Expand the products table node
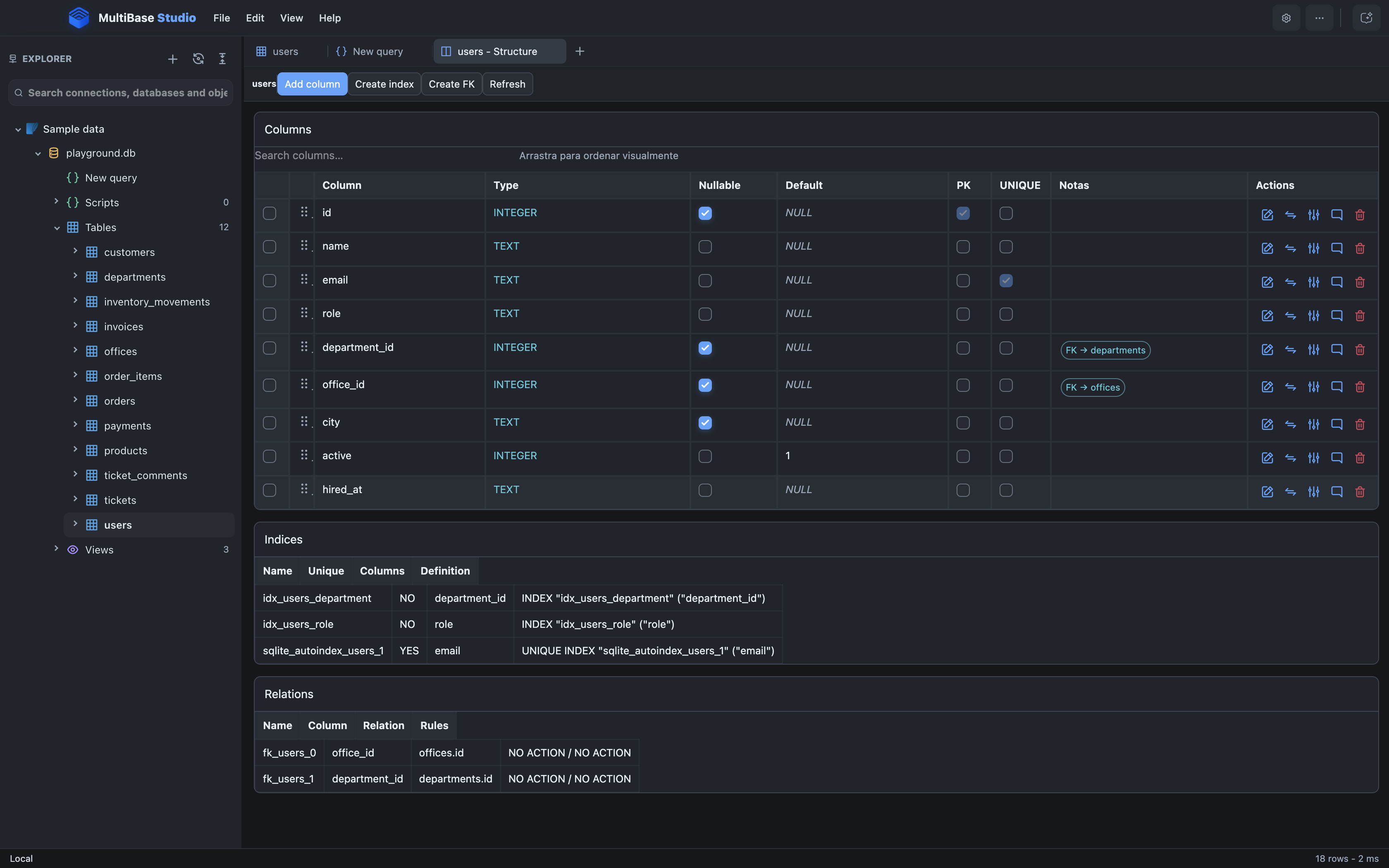This screenshot has width=1389, height=868. (x=75, y=450)
